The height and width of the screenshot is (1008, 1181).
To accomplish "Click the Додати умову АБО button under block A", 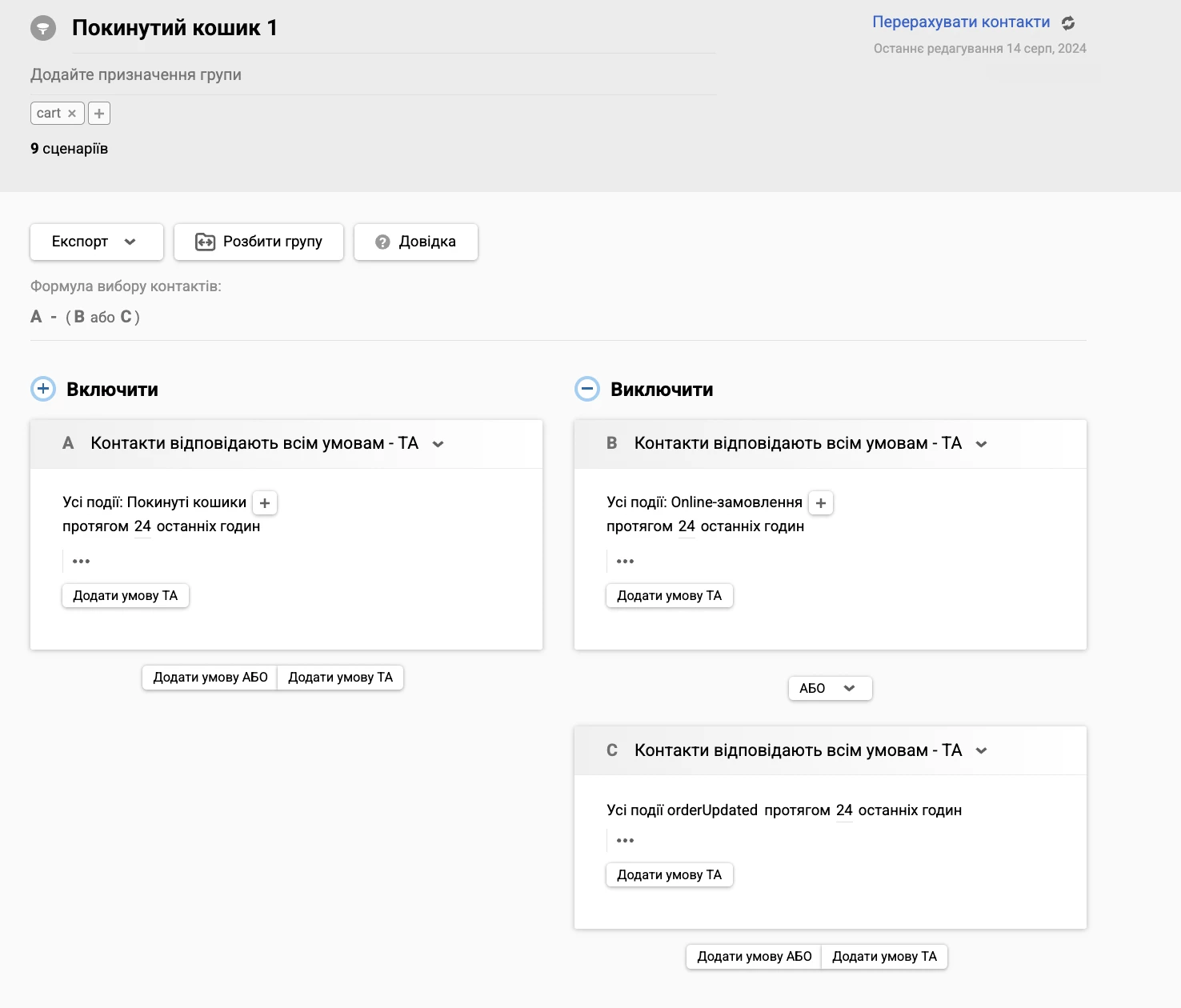I will 209,677.
